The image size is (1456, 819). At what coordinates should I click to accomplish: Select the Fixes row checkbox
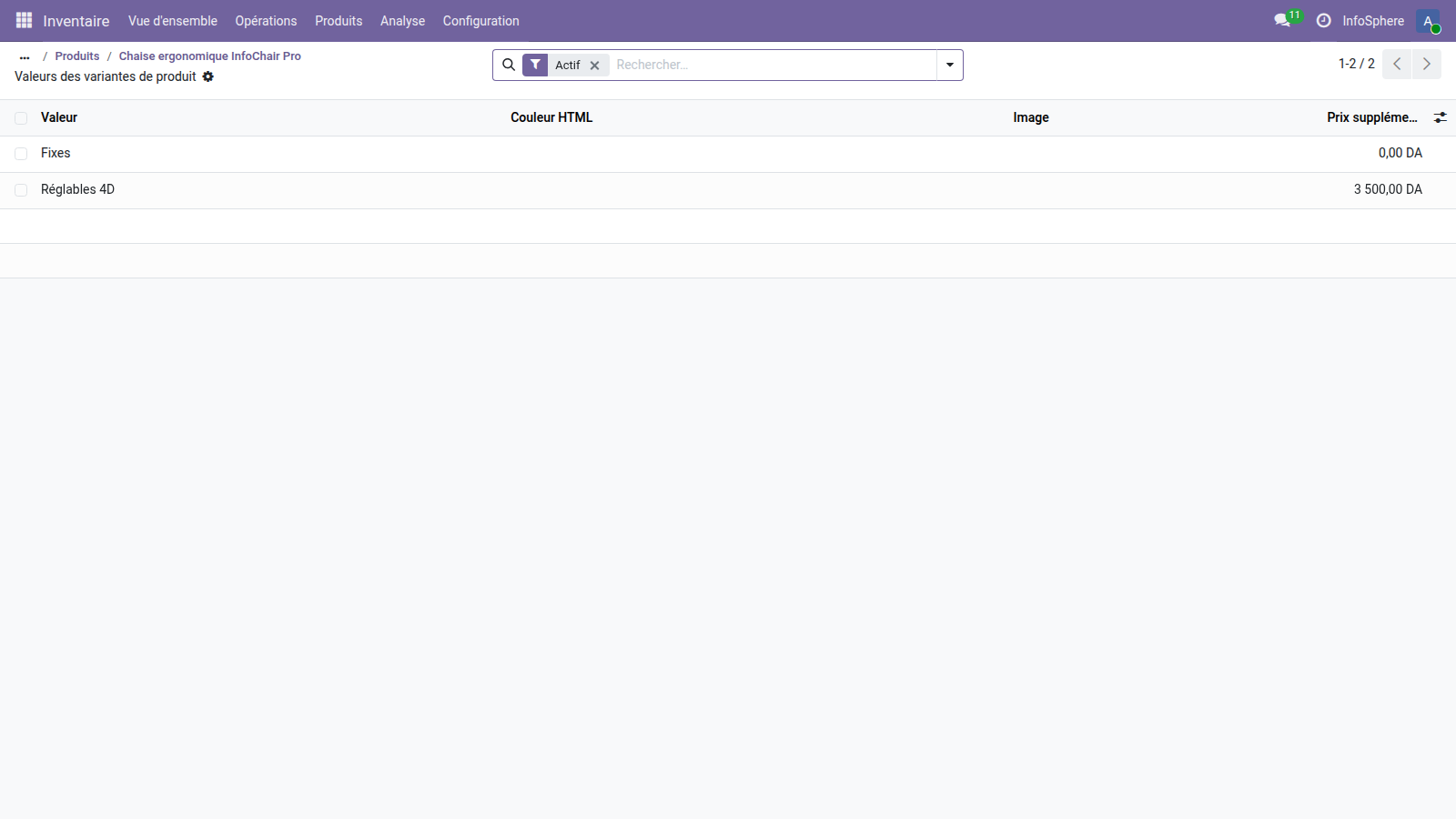21,154
